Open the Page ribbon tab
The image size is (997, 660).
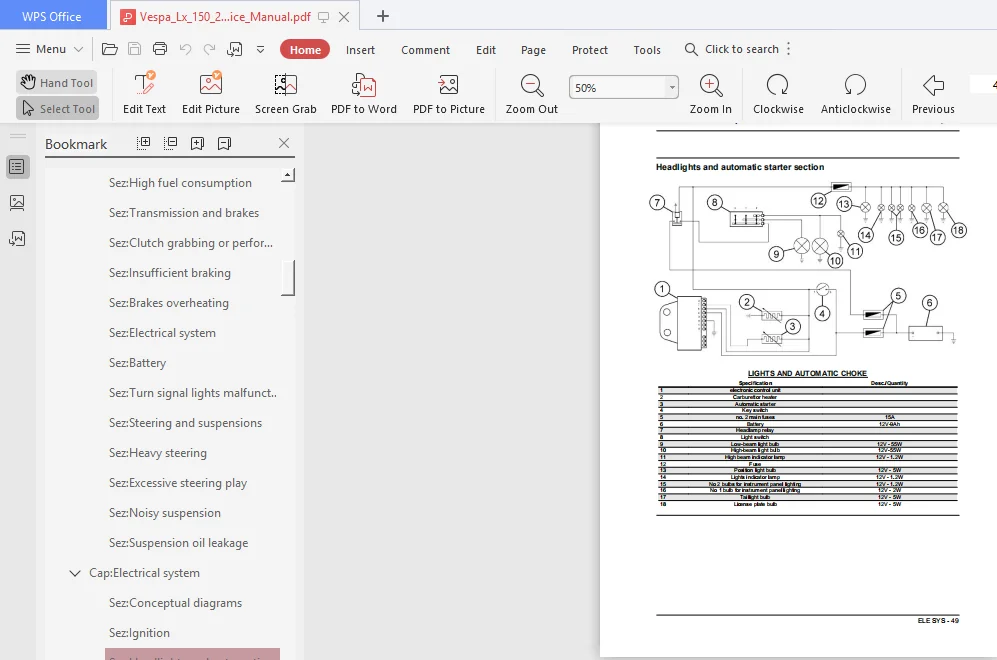click(533, 50)
